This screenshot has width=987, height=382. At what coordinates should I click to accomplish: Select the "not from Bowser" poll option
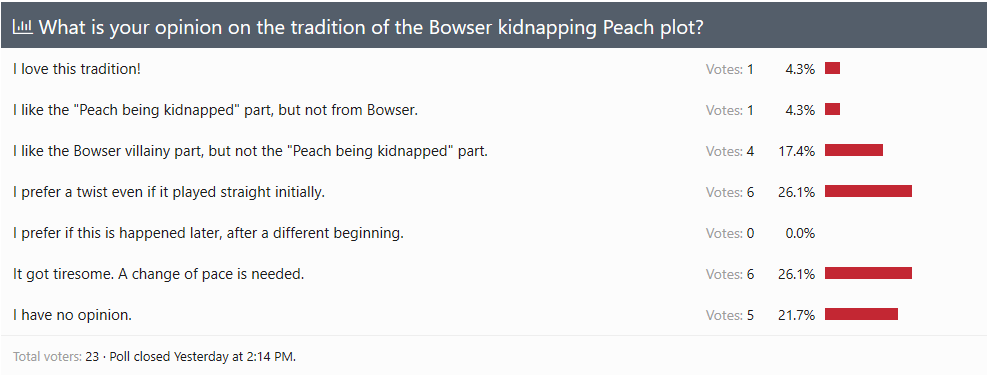(x=215, y=110)
